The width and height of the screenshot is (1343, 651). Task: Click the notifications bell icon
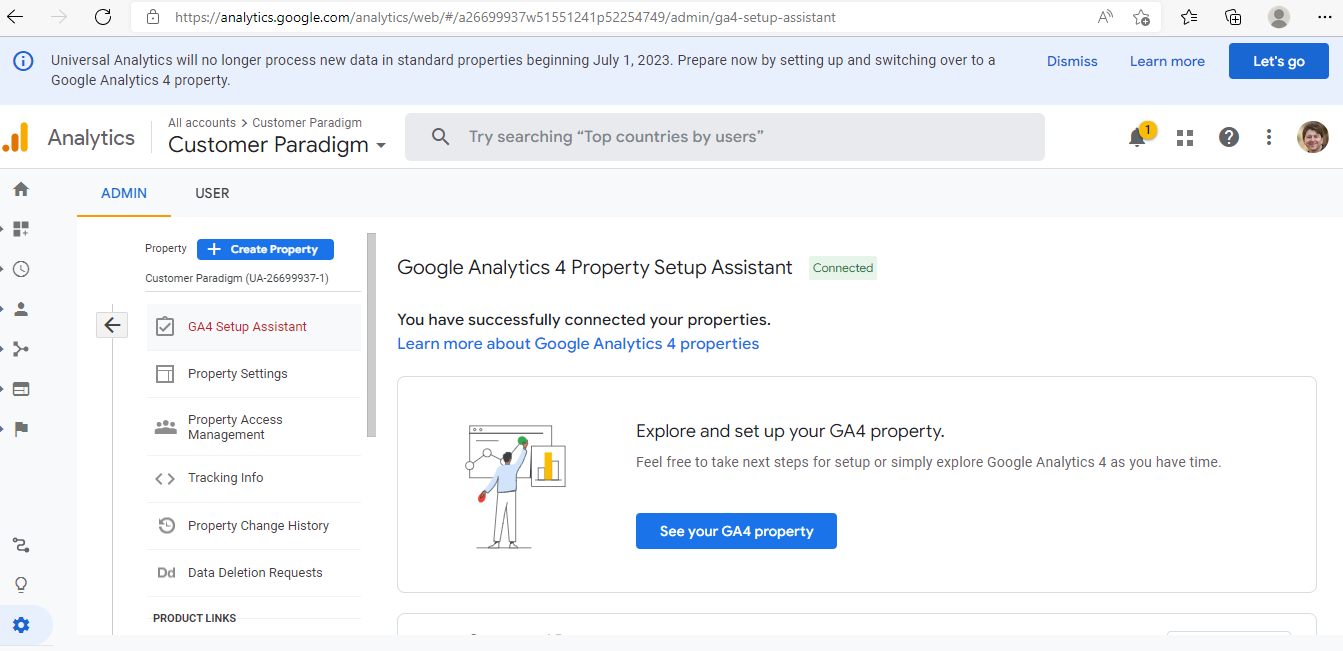[1137, 138]
